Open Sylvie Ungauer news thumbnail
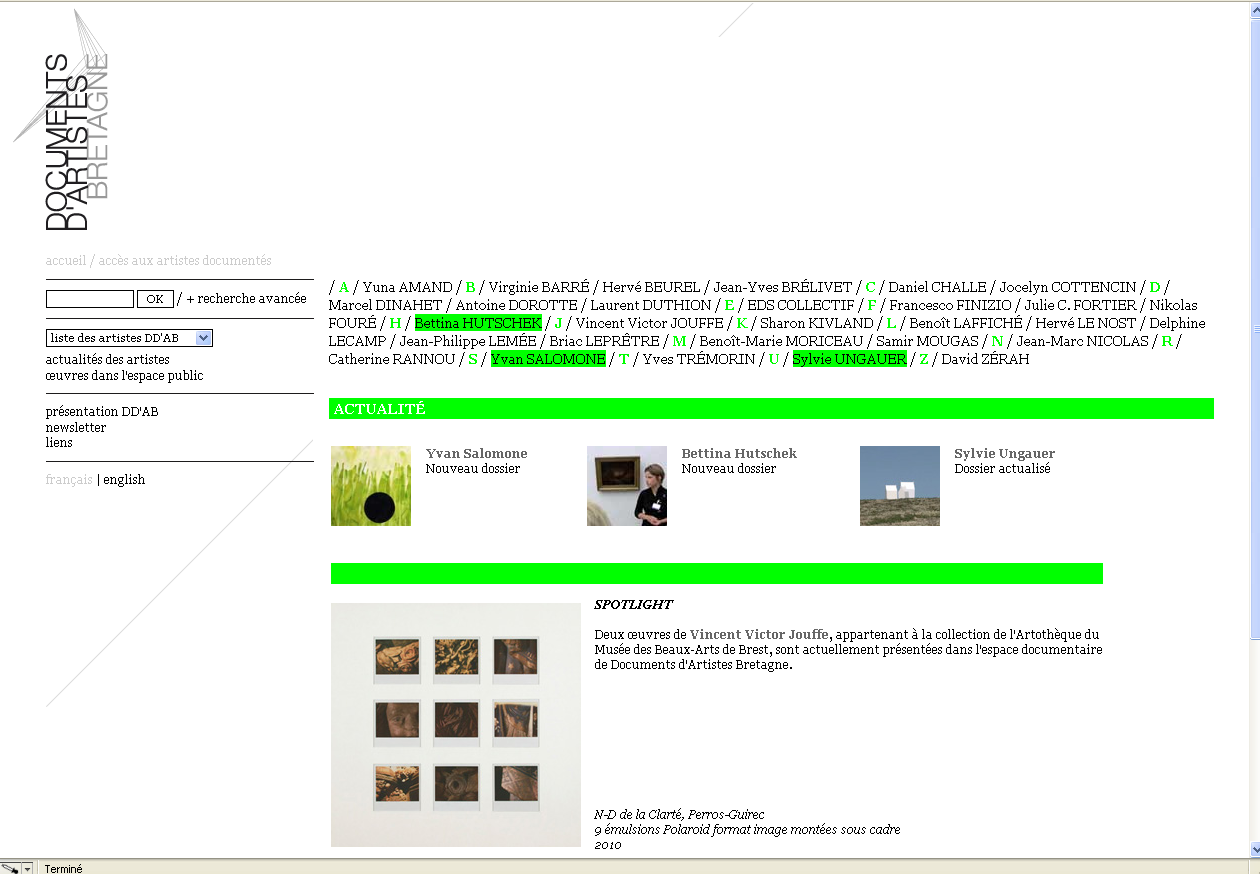The width and height of the screenshot is (1260, 874). (900, 486)
